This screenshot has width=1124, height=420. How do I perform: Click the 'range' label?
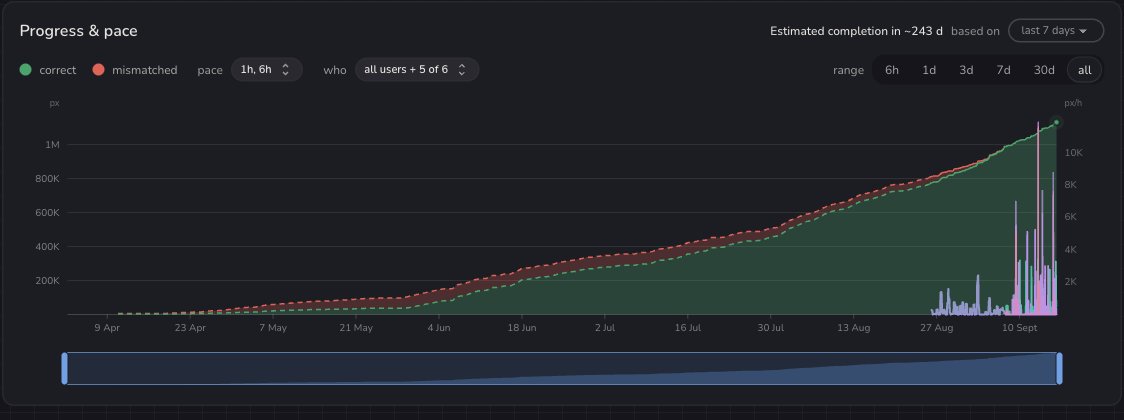848,70
